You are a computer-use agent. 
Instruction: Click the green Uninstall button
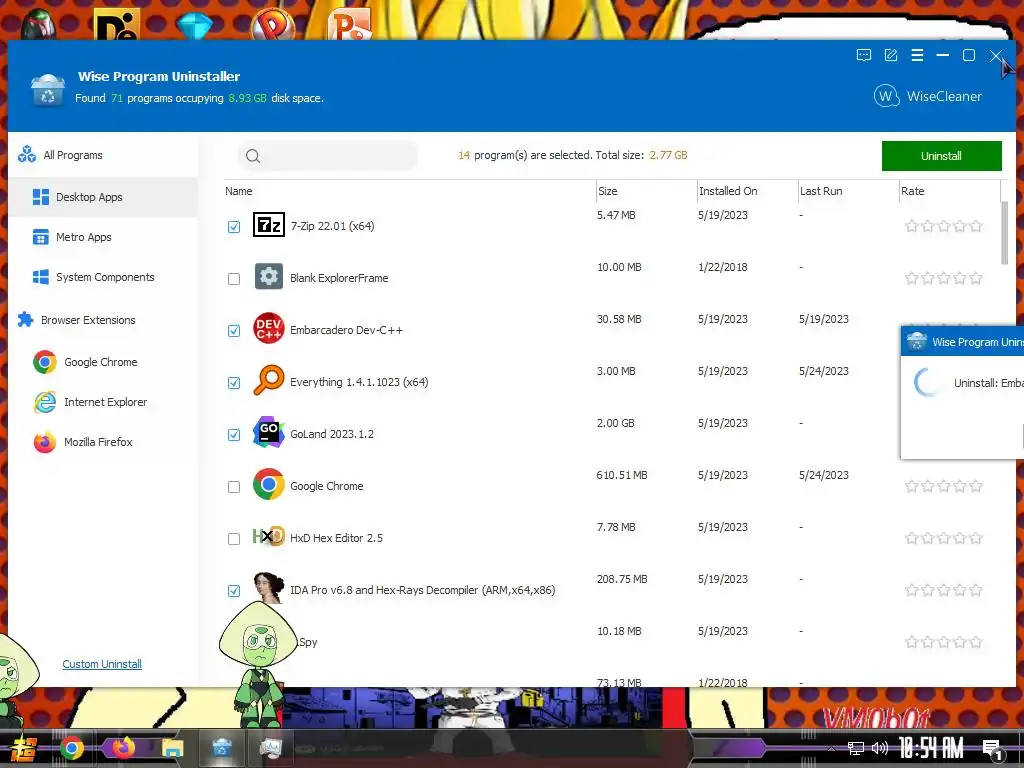tap(941, 155)
